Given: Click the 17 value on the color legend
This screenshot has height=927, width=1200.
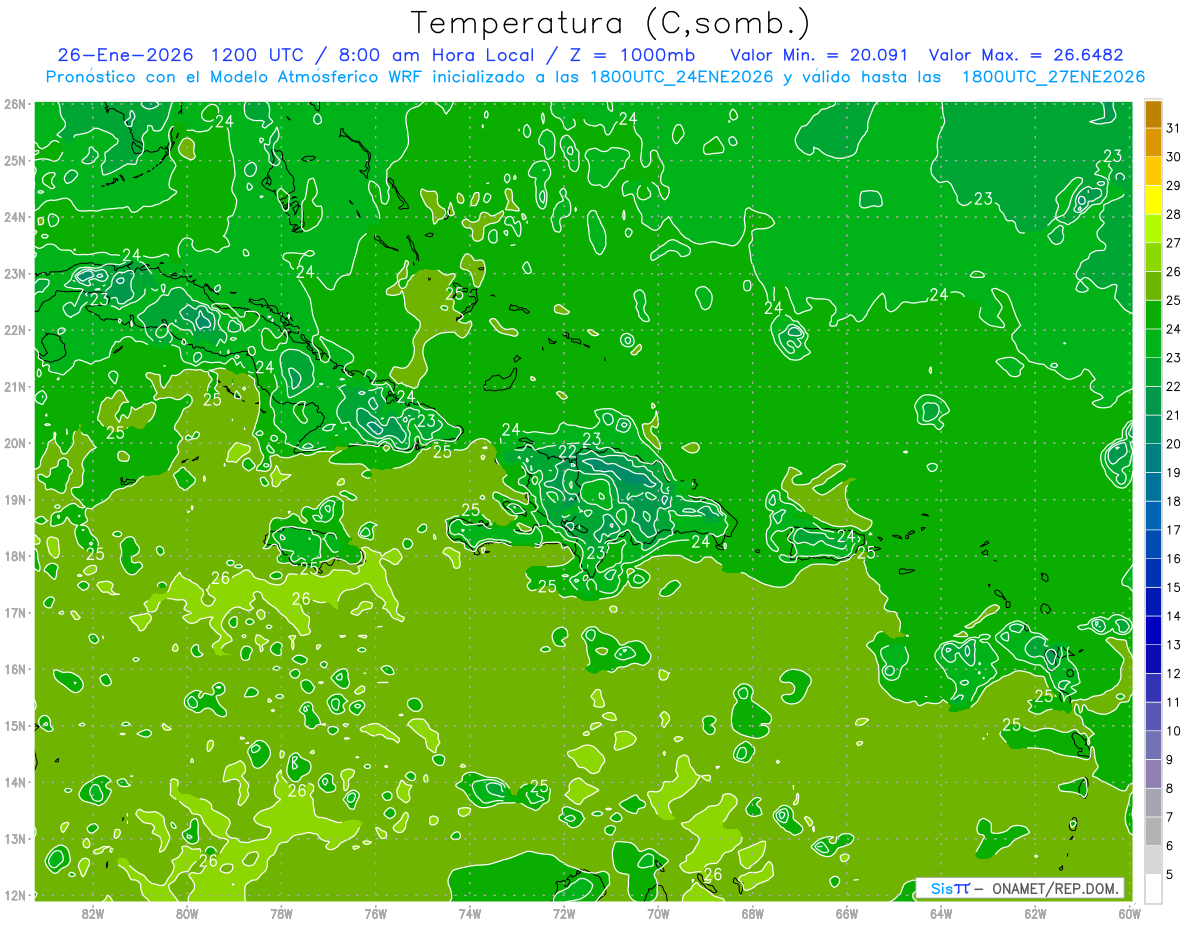Looking at the screenshot, I should point(1174,530).
